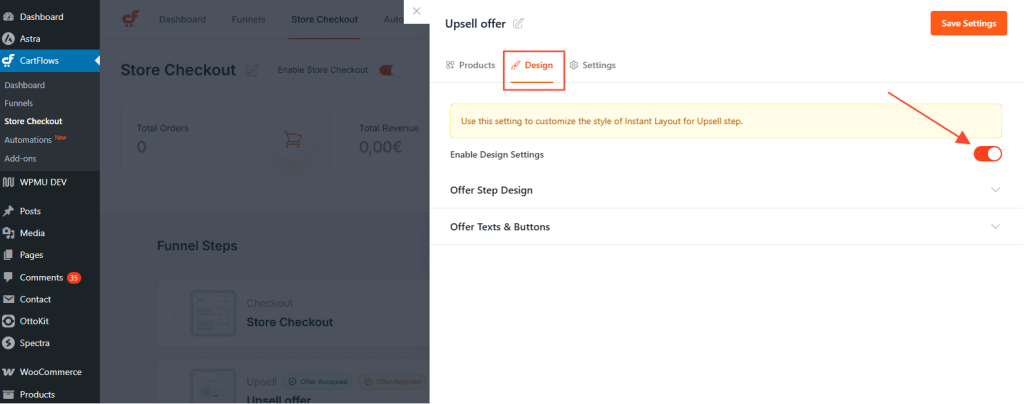The image size is (1024, 404).
Task: Open the Funnels tab in the top navigation
Action: point(248,20)
